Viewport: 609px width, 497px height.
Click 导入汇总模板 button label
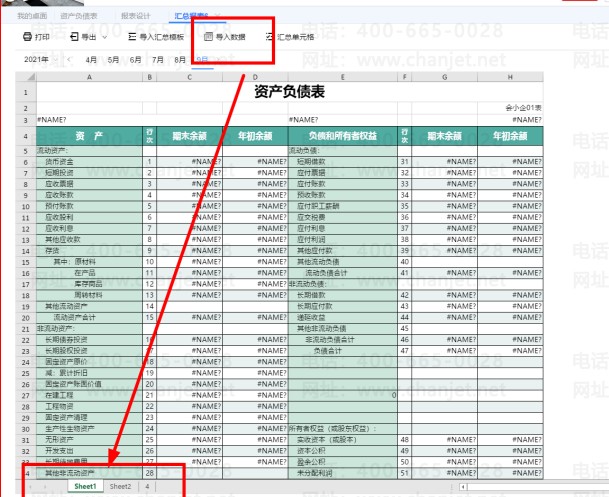(x=162, y=37)
